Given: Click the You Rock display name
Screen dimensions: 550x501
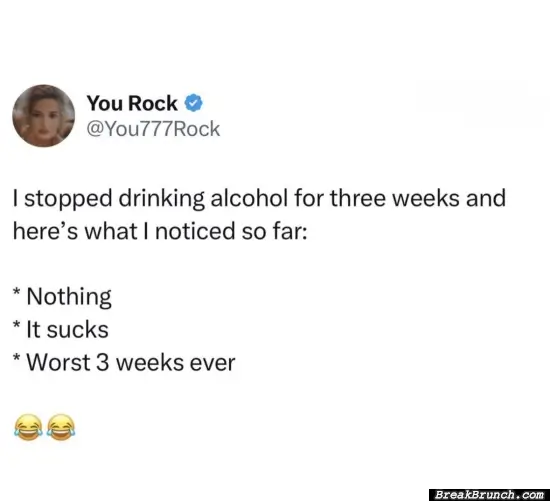Looking at the screenshot, I should pyautogui.click(x=132, y=103).
